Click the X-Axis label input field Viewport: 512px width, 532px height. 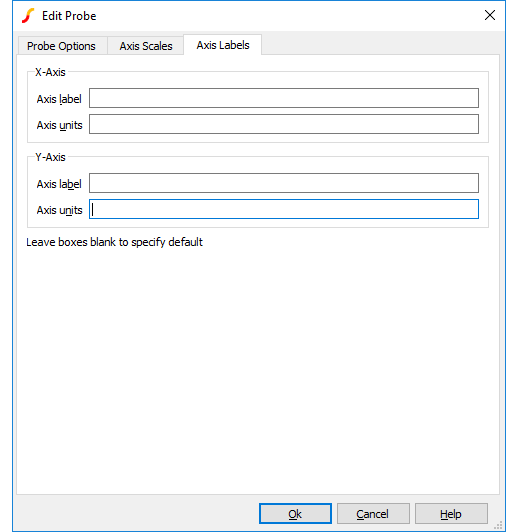coord(284,98)
